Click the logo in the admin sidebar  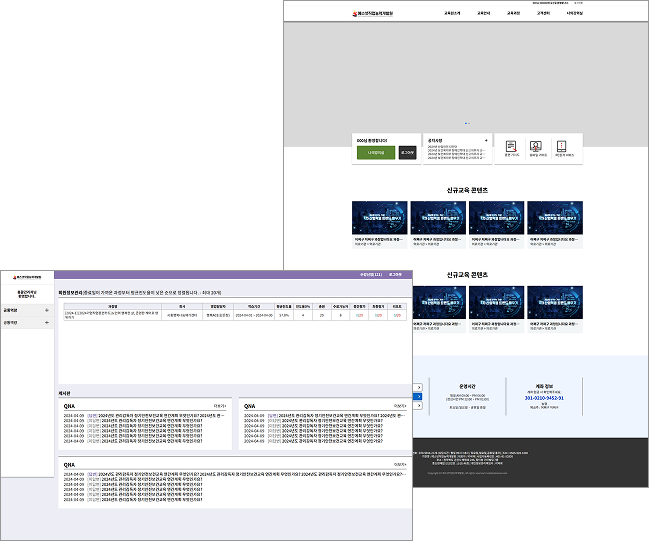click(x=27, y=277)
